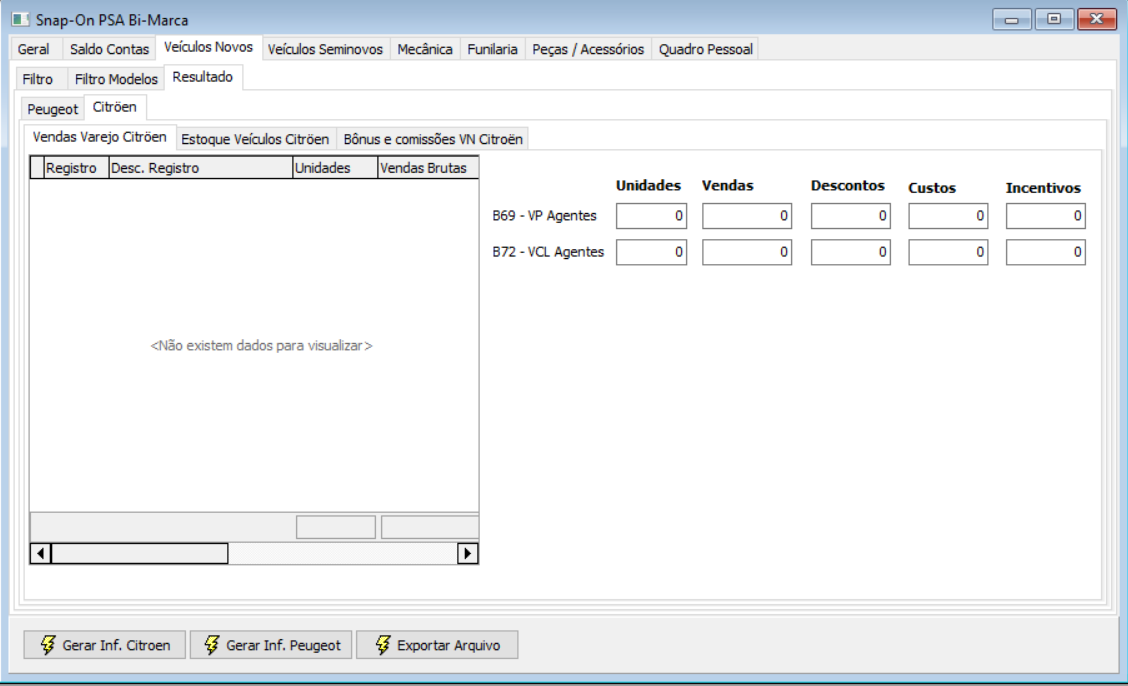Click the Unidades grid column header

[x=335, y=168]
